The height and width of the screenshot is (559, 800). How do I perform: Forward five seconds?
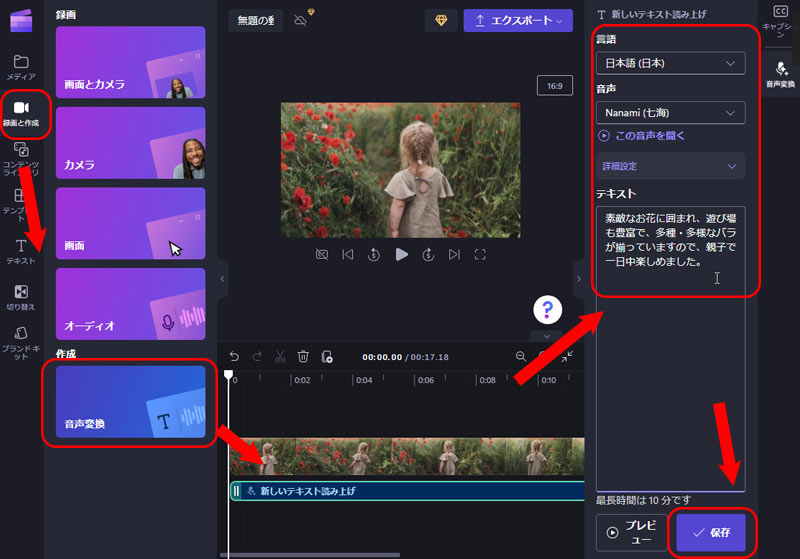click(428, 254)
